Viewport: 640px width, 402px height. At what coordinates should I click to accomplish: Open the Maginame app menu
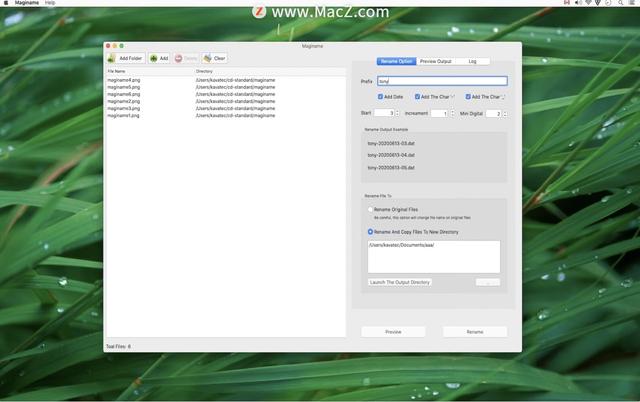click(x=27, y=3)
